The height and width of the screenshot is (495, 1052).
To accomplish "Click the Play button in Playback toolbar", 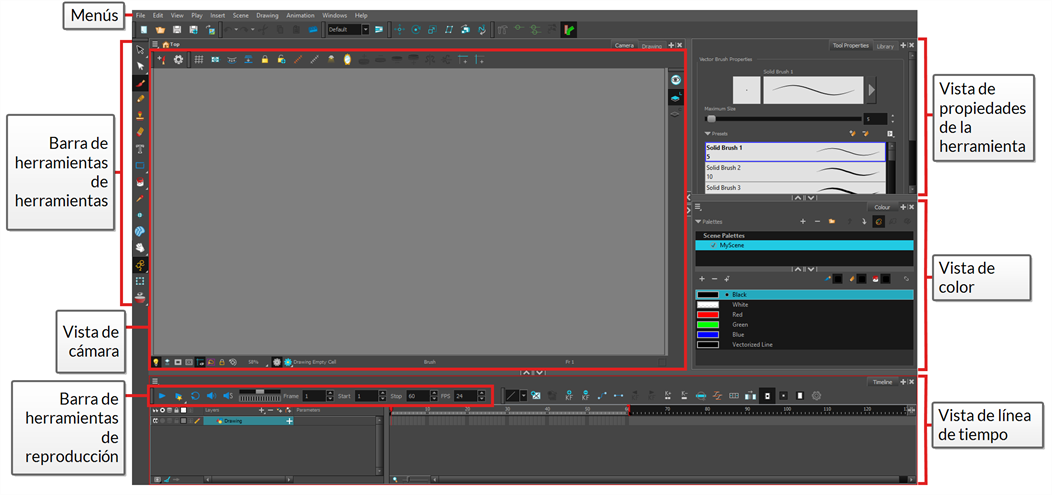I will pyautogui.click(x=162, y=396).
